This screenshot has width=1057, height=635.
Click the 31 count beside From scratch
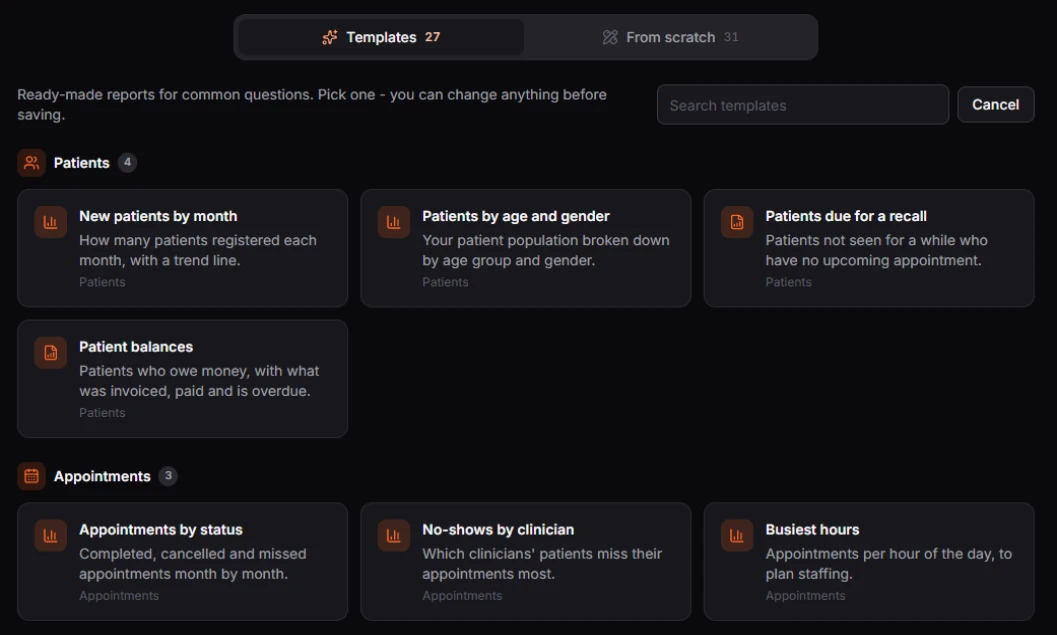[731, 37]
